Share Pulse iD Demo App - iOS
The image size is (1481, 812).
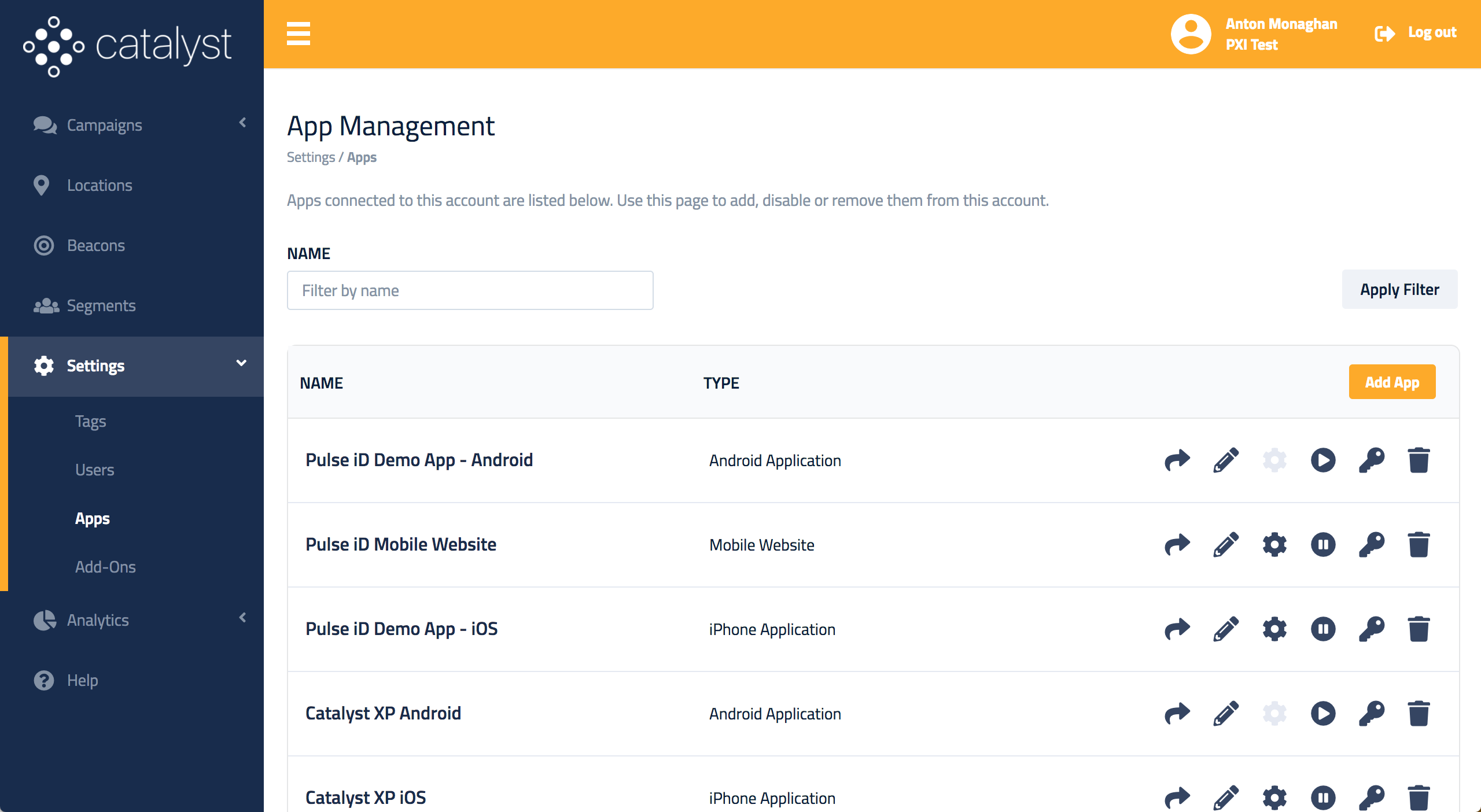click(x=1177, y=629)
